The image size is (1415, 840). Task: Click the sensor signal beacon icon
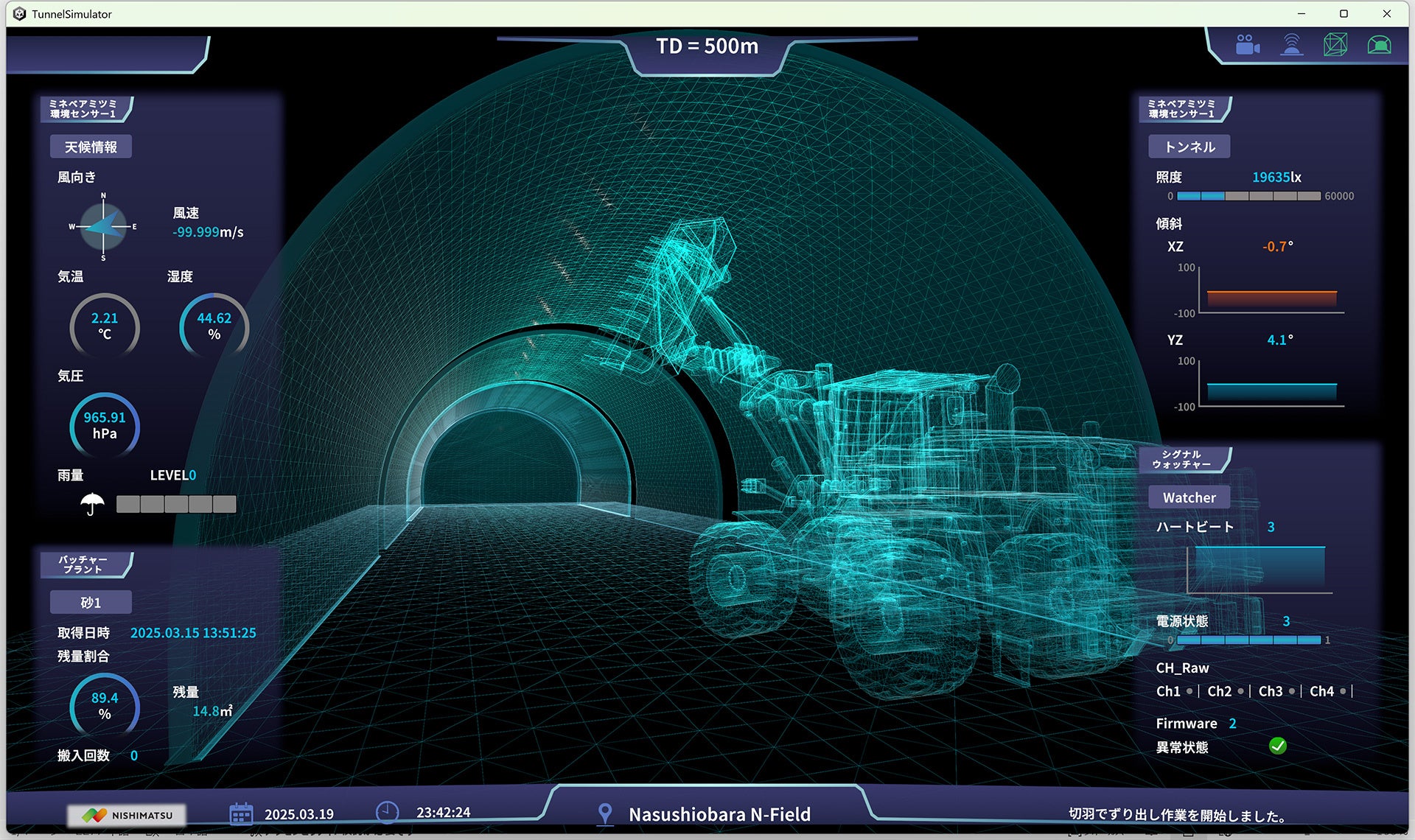[1291, 45]
